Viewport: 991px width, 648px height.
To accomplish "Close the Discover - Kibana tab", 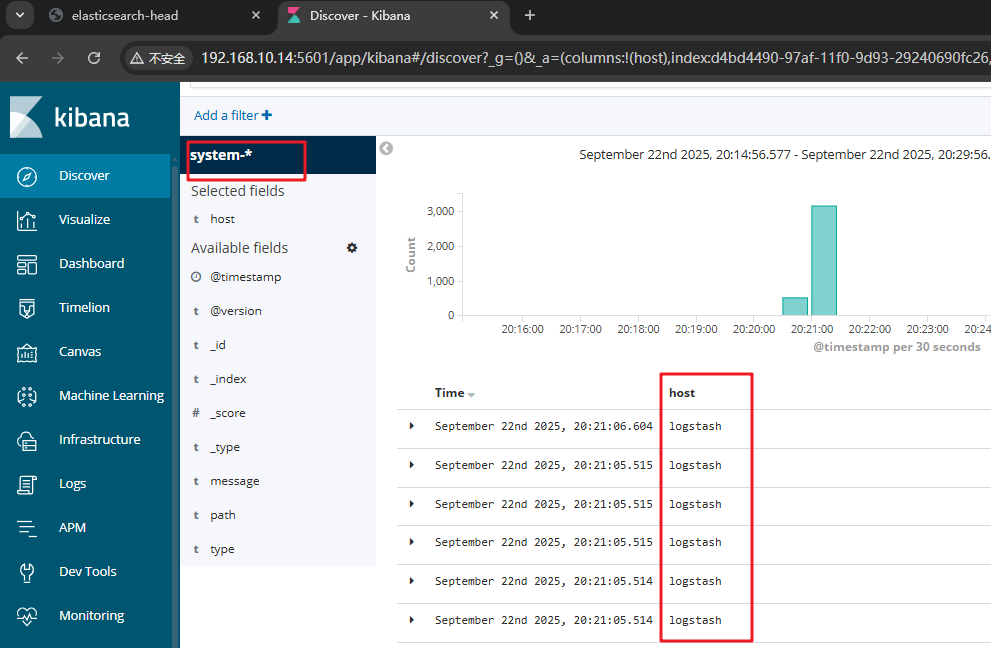I will 494,15.
